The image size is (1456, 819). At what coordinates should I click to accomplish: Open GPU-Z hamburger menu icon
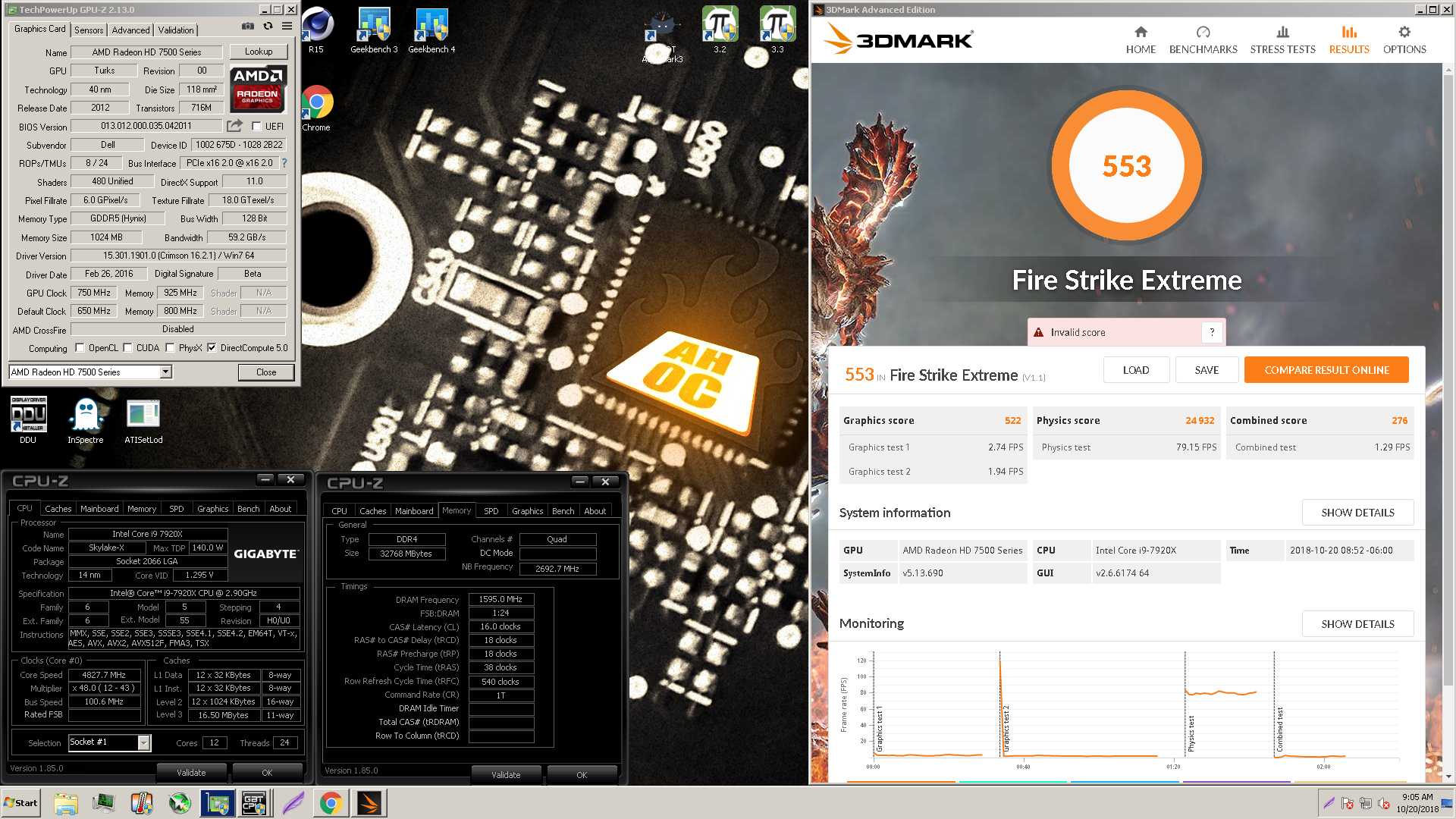[287, 26]
